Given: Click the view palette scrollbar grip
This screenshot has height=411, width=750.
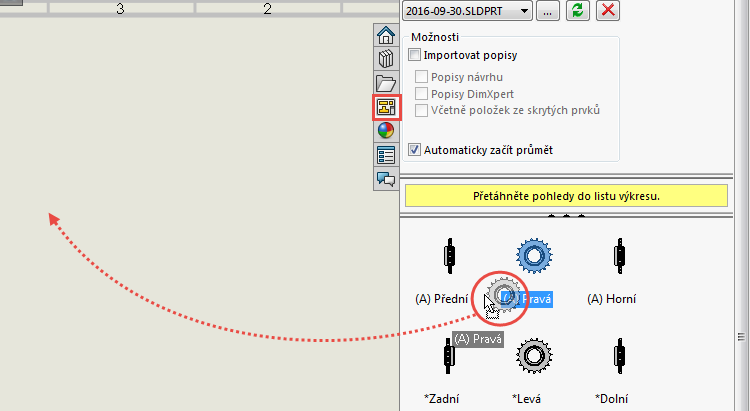Looking at the screenshot, I should tap(741, 337).
